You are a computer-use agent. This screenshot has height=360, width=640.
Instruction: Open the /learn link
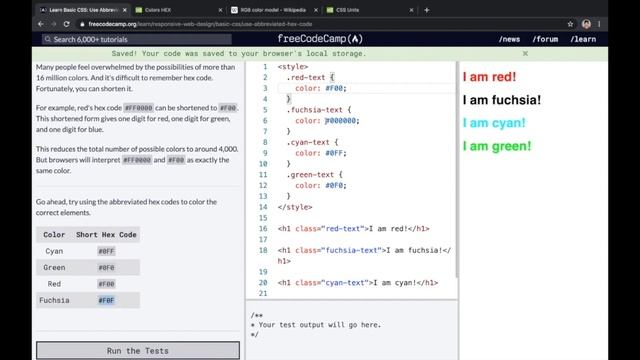(583, 39)
